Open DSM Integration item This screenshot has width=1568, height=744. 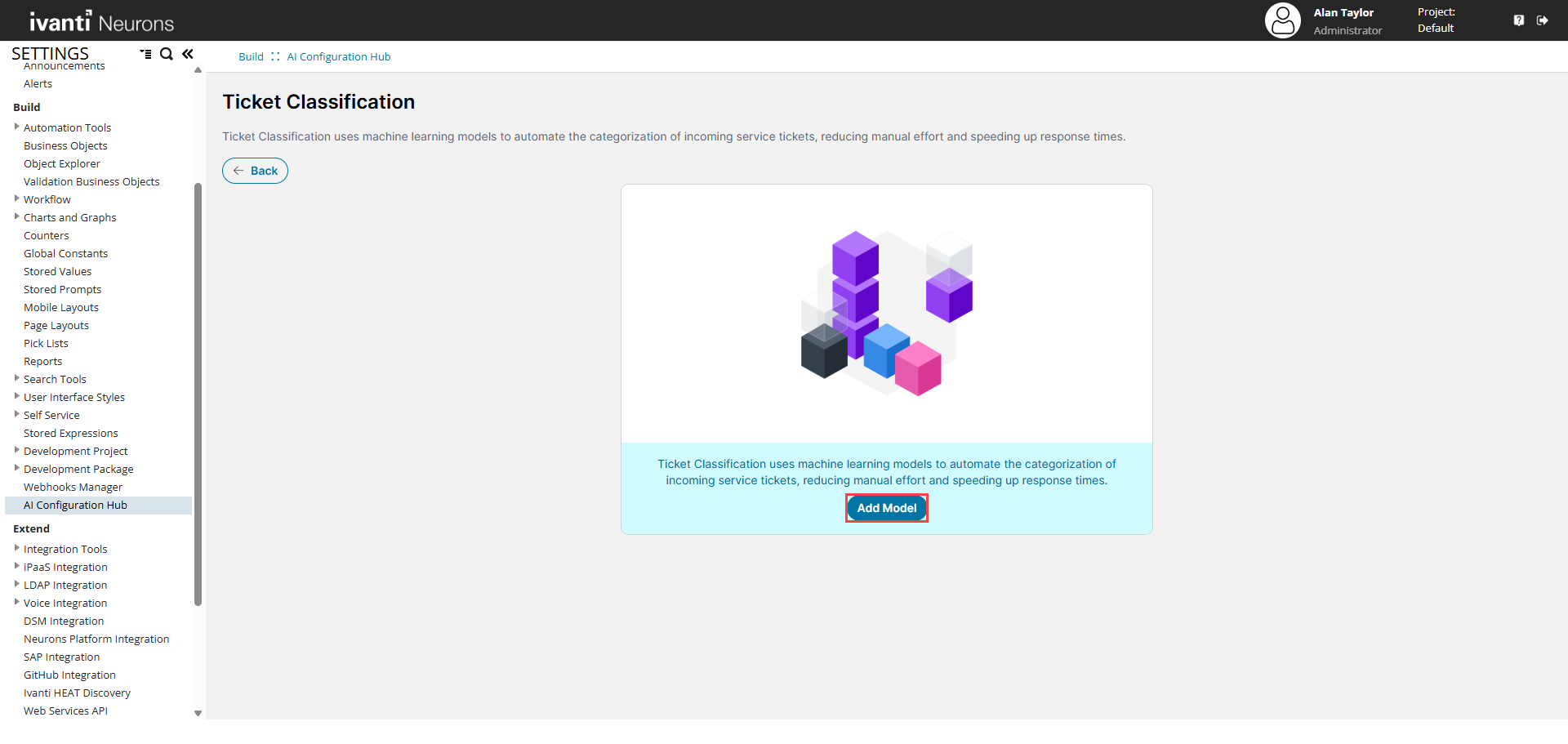pyautogui.click(x=64, y=621)
